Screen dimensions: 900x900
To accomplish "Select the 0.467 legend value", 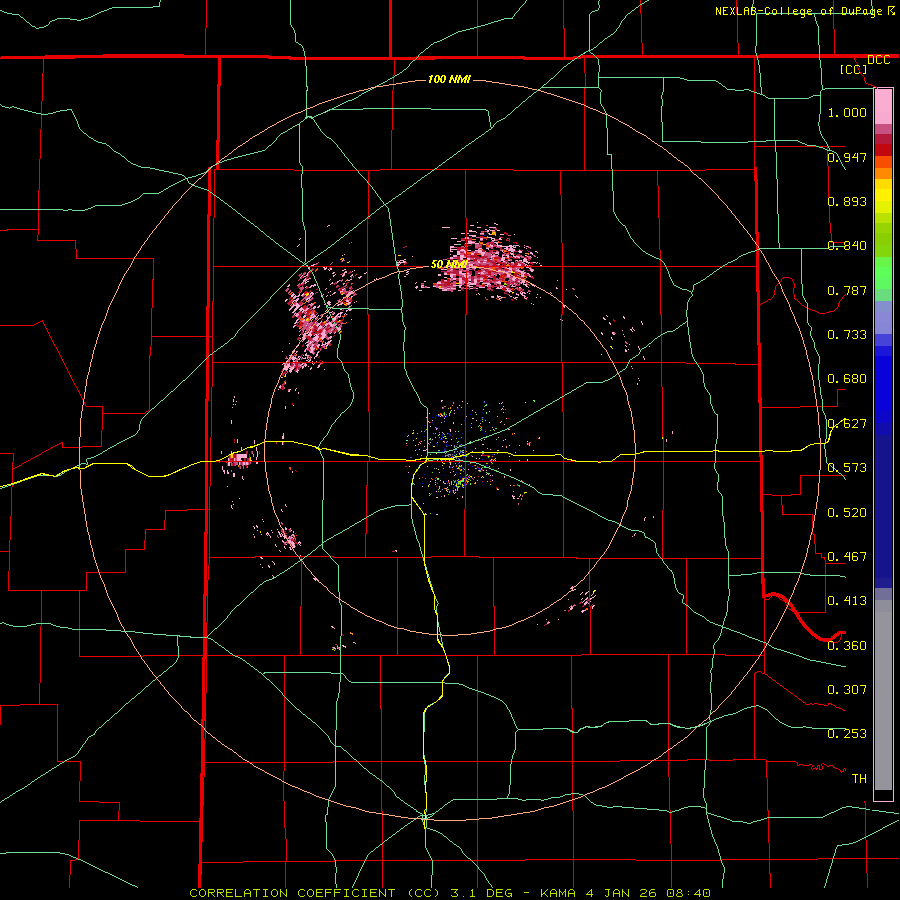I will (x=847, y=557).
